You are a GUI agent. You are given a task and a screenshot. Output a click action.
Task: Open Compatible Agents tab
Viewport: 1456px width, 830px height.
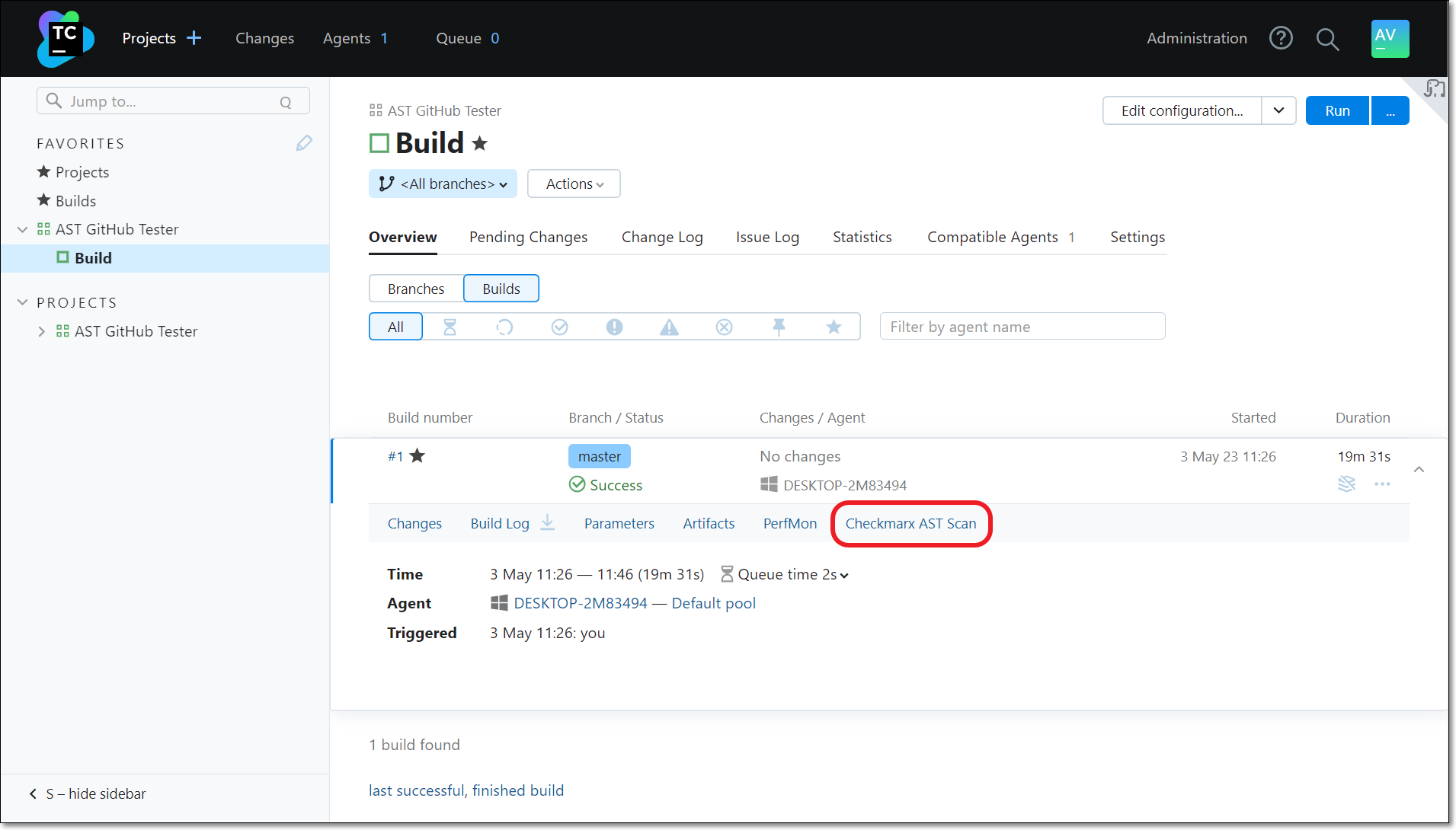1000,237
